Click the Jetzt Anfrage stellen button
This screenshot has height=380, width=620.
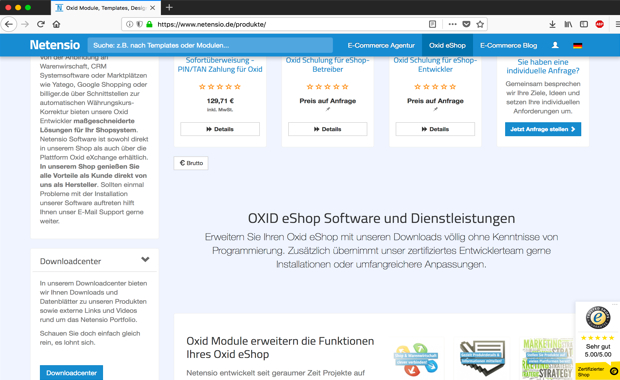click(x=543, y=129)
